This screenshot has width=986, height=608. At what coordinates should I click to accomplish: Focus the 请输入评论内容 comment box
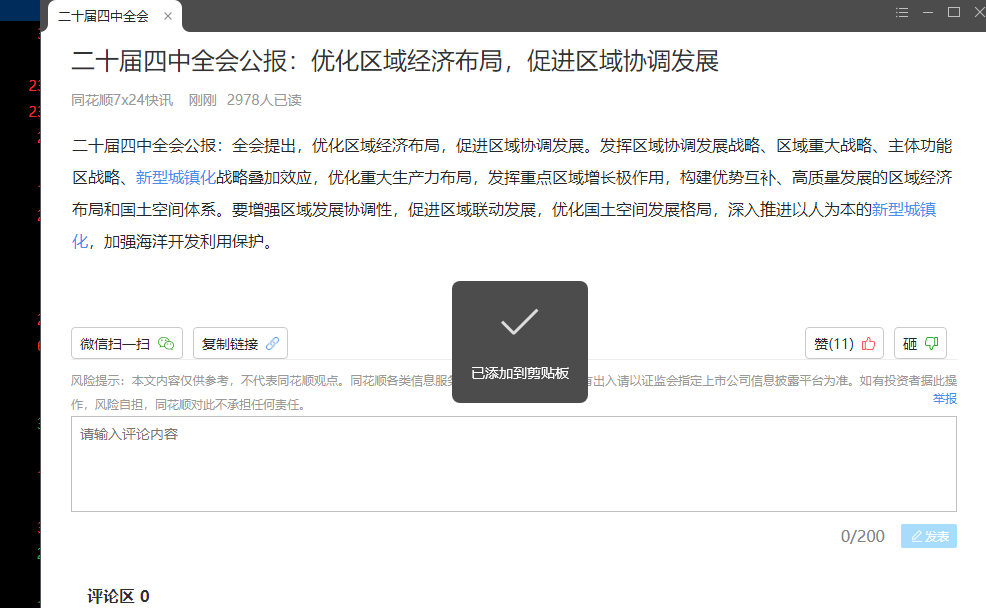(x=514, y=464)
